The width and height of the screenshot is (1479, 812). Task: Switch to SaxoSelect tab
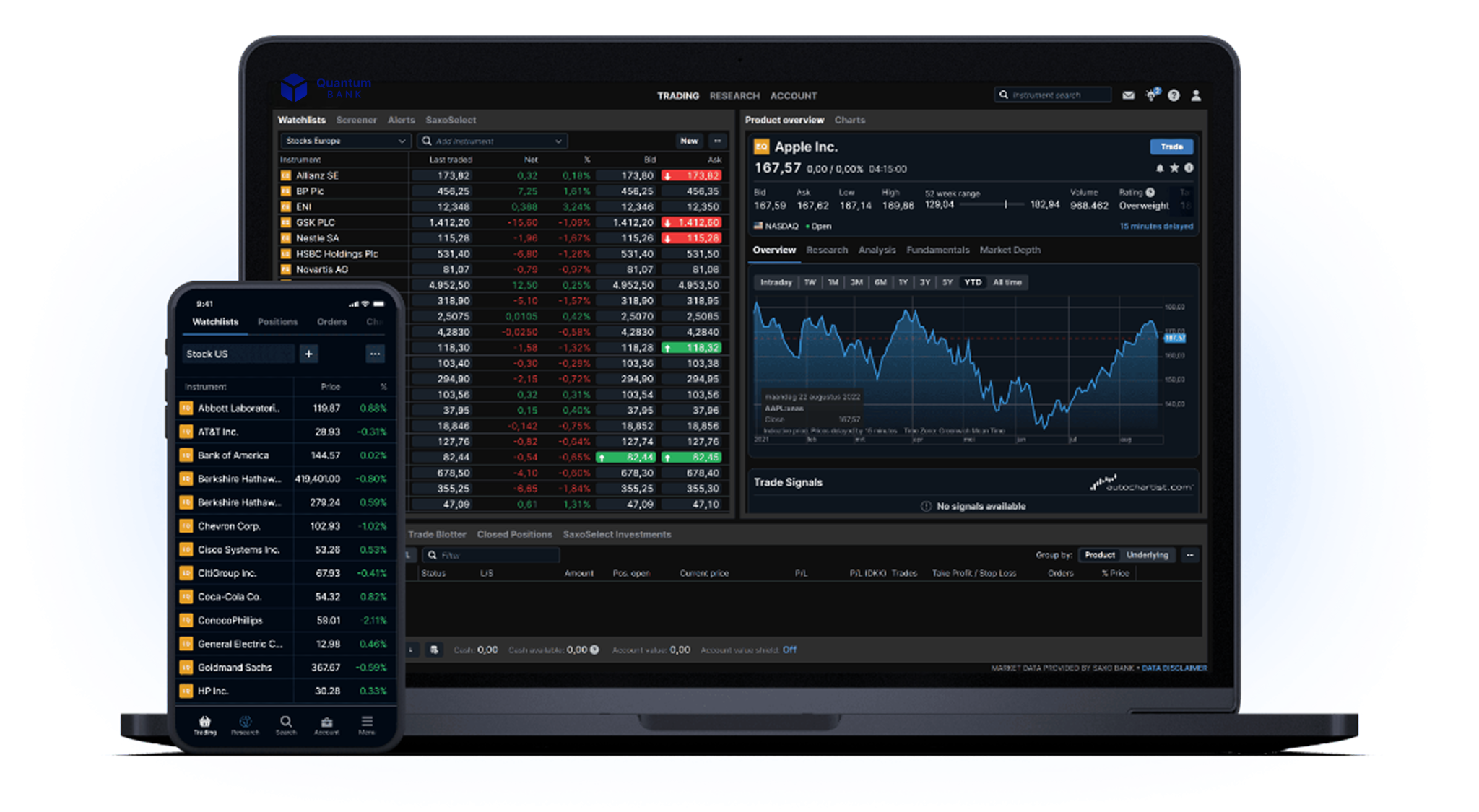[451, 120]
